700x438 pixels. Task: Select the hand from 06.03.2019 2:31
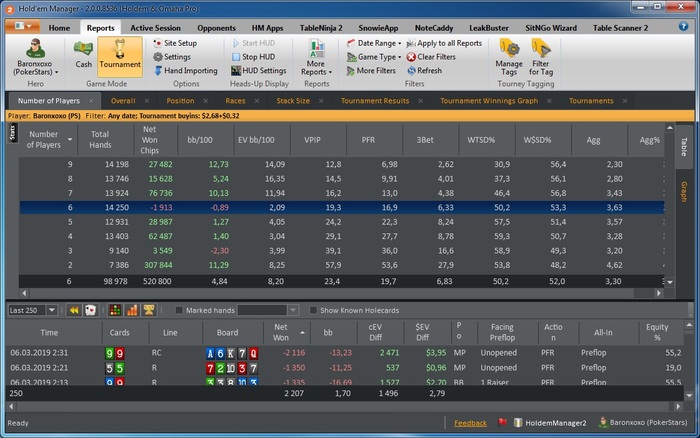coord(344,353)
